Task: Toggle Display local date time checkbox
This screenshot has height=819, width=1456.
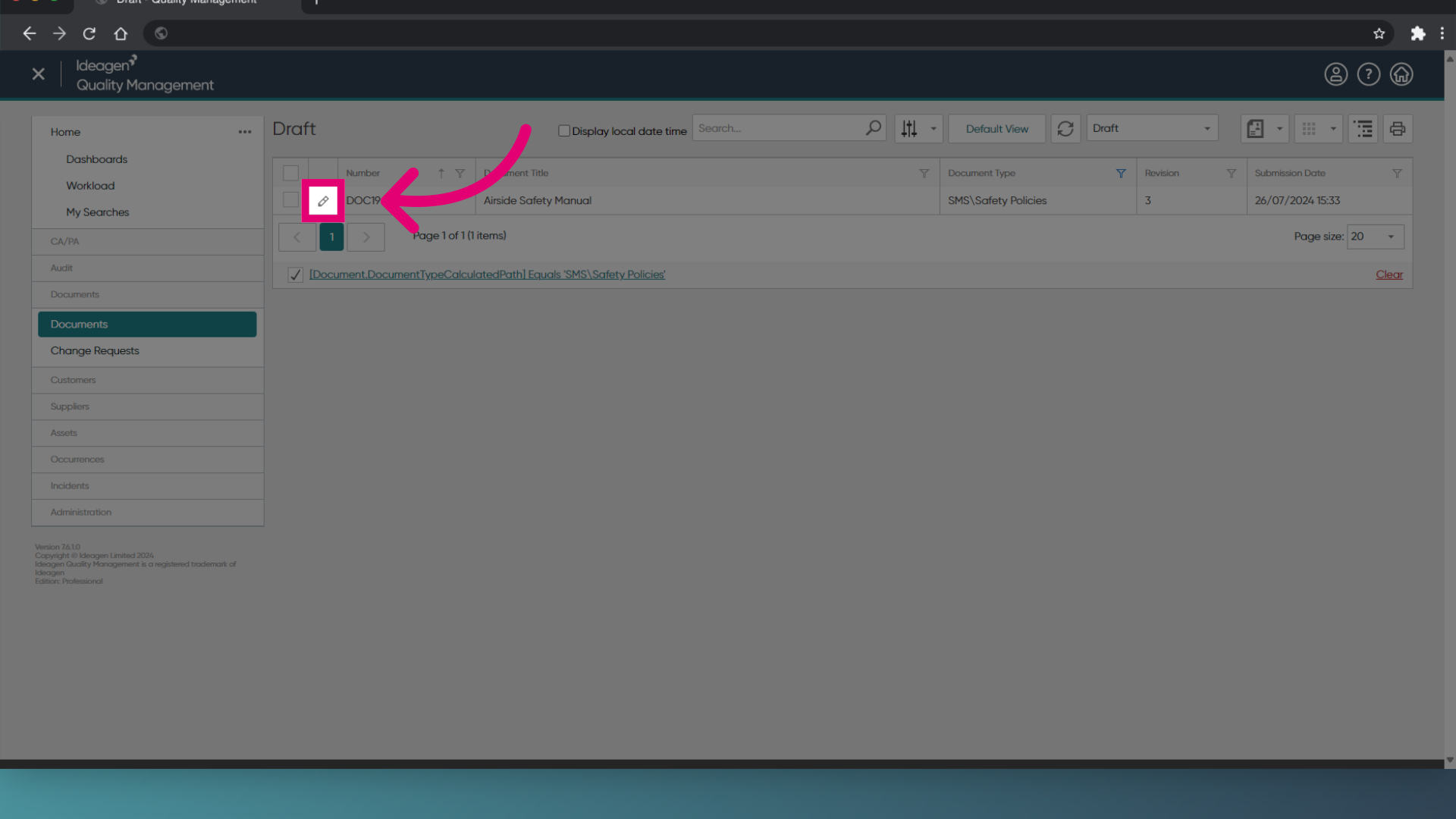Action: click(564, 130)
